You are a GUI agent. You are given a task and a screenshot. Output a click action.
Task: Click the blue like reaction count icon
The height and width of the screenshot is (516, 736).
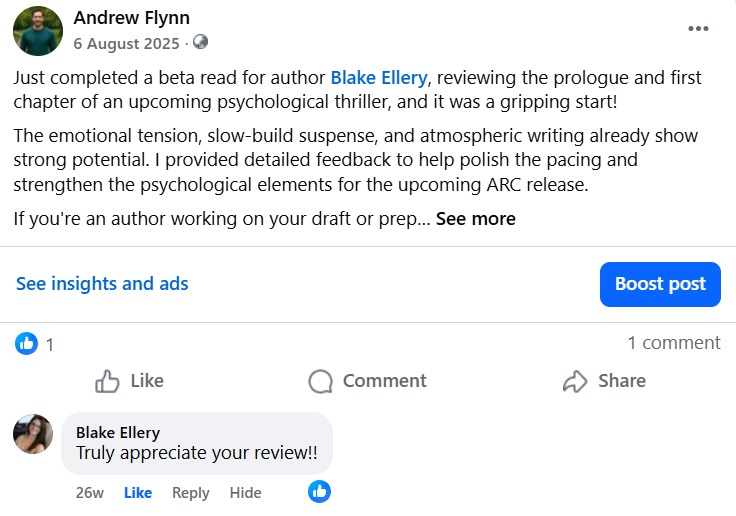coord(27,344)
